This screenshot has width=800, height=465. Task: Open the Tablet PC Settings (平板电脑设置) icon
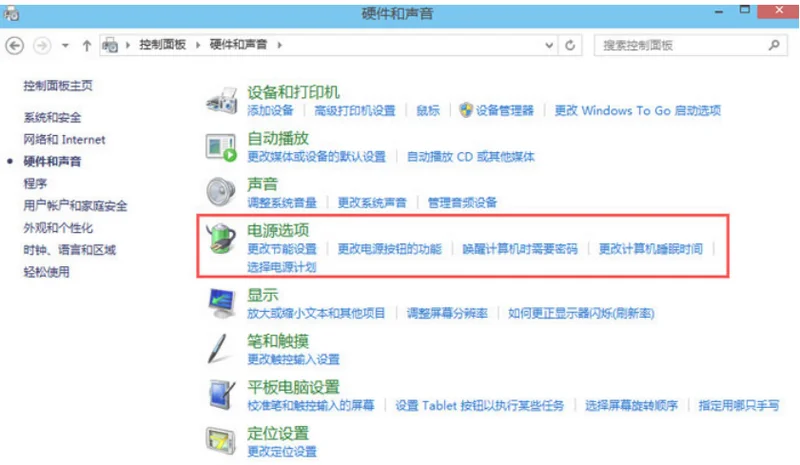(222, 395)
